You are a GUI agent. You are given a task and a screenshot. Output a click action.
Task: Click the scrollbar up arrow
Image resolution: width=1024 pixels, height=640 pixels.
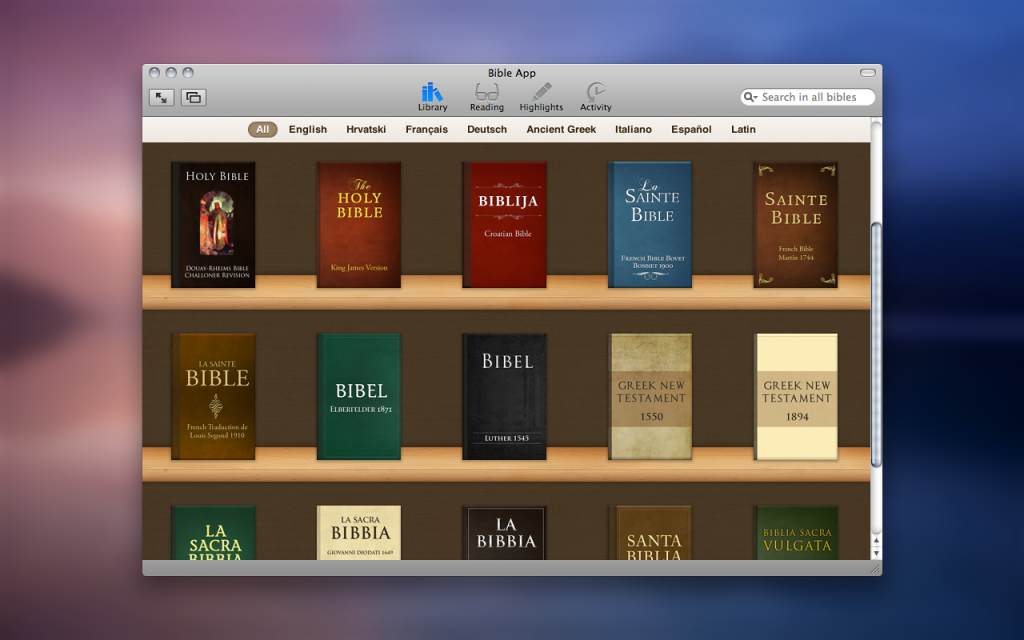pos(876,541)
